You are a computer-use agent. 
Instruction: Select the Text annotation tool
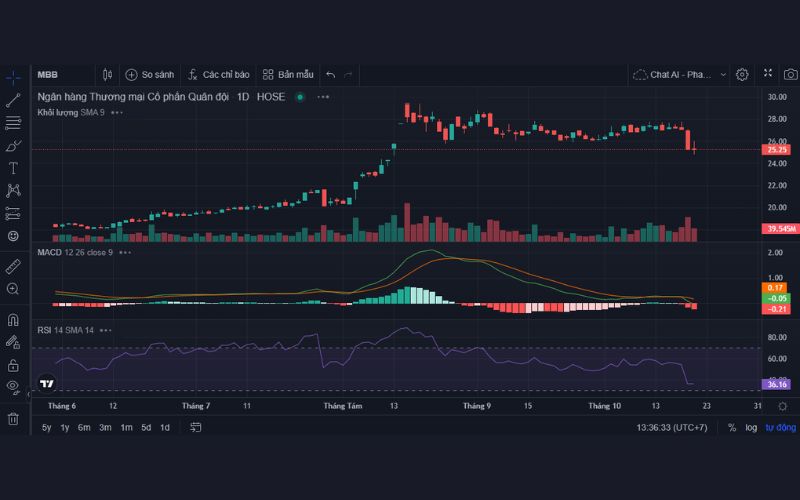click(13, 168)
